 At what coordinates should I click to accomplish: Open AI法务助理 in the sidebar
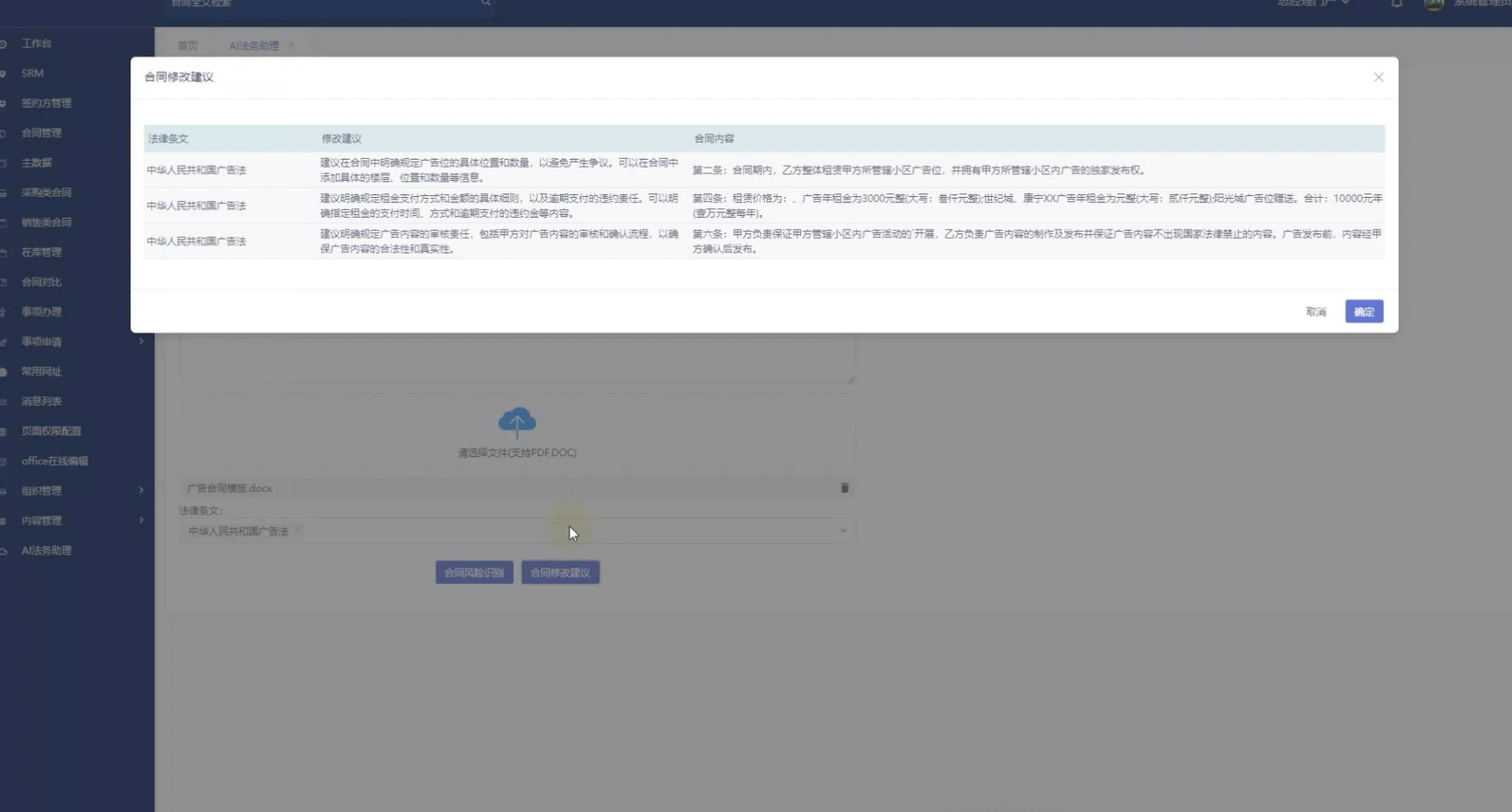point(47,551)
